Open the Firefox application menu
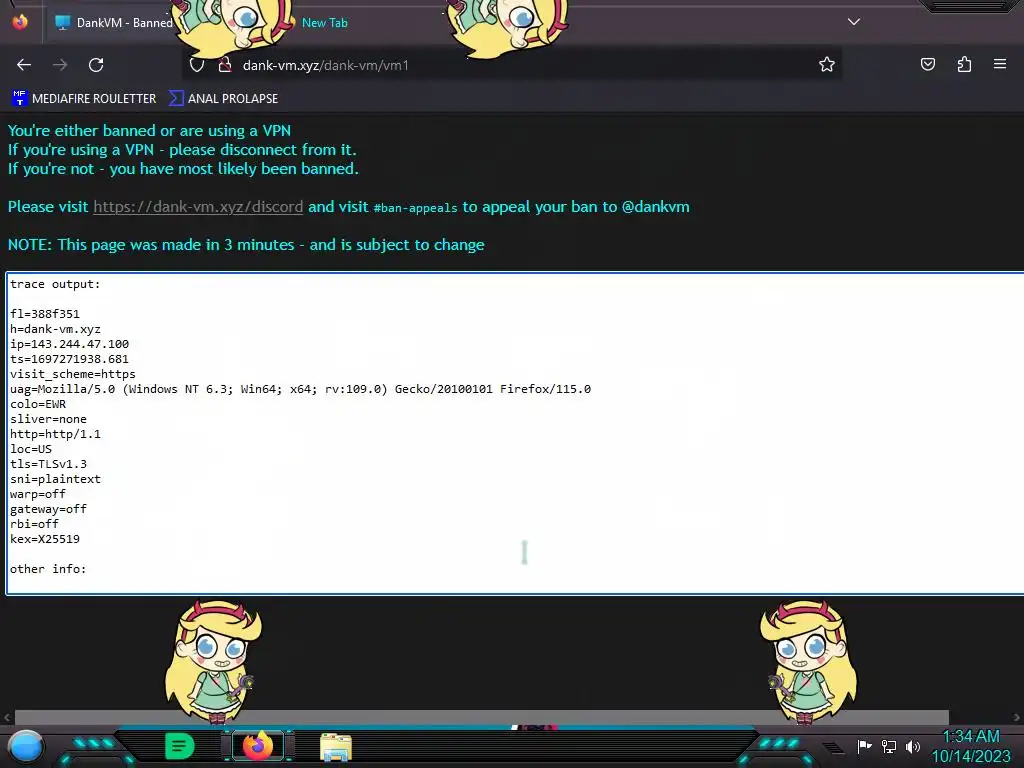The width and height of the screenshot is (1024, 768). [x=1000, y=64]
